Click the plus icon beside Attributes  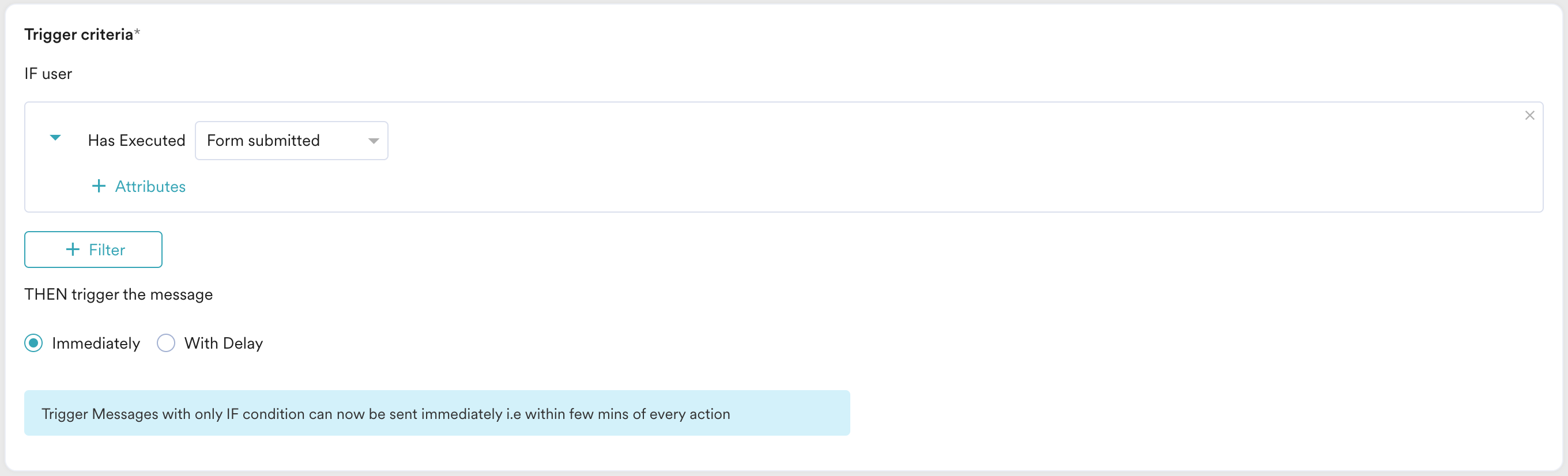click(99, 186)
